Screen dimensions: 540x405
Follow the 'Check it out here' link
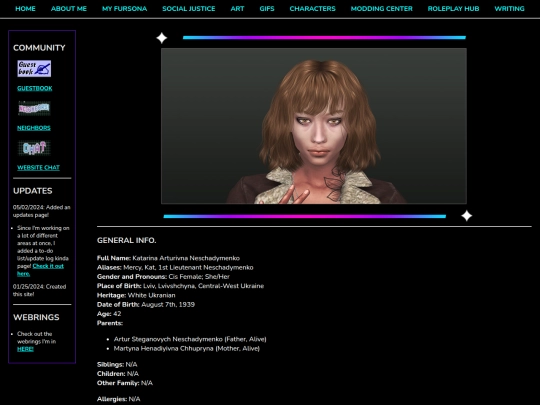pos(40,270)
